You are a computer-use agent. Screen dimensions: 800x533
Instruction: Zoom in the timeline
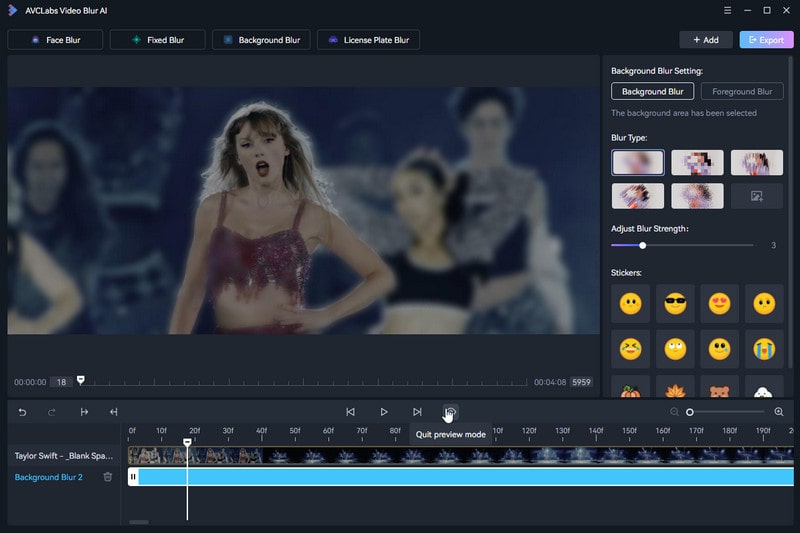tap(779, 412)
